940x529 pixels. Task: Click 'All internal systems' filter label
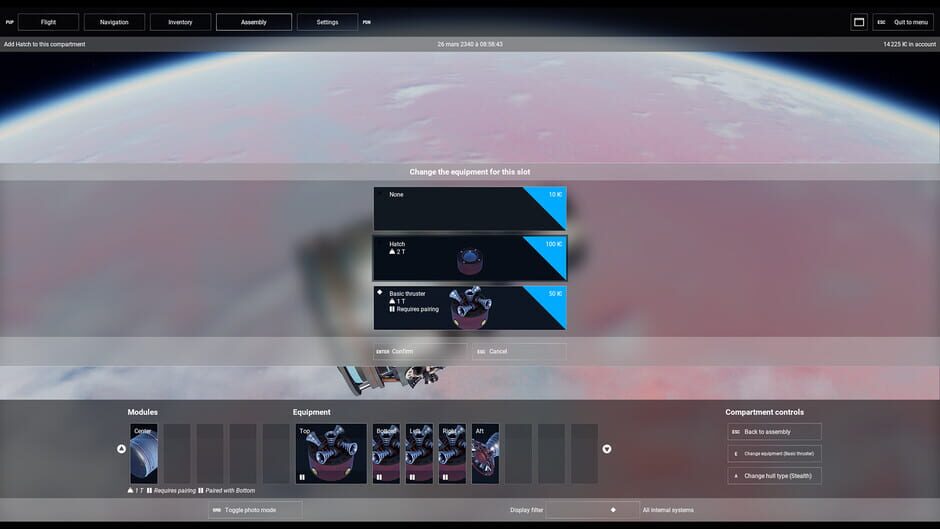(x=668, y=510)
